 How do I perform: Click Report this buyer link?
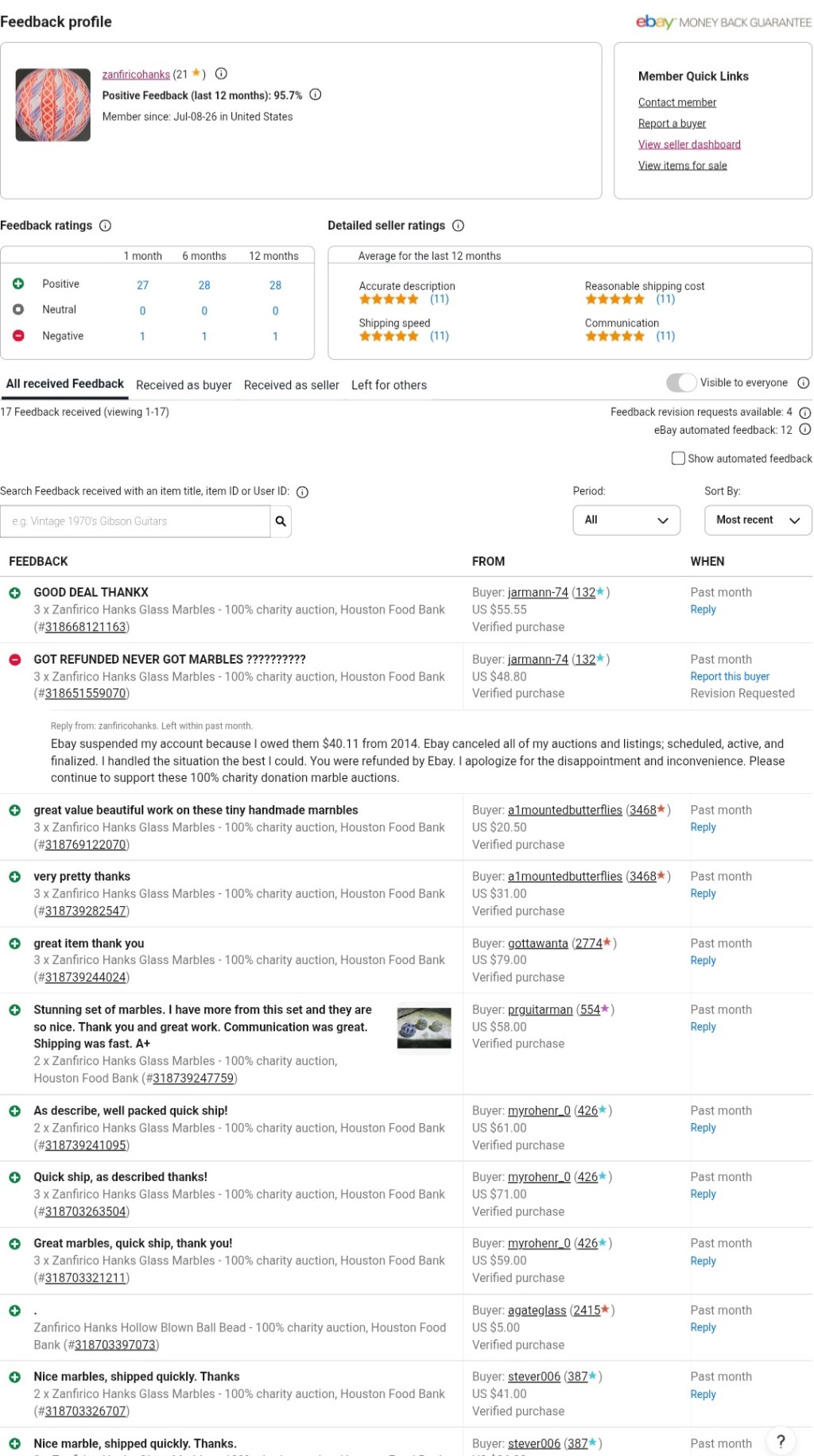point(730,676)
